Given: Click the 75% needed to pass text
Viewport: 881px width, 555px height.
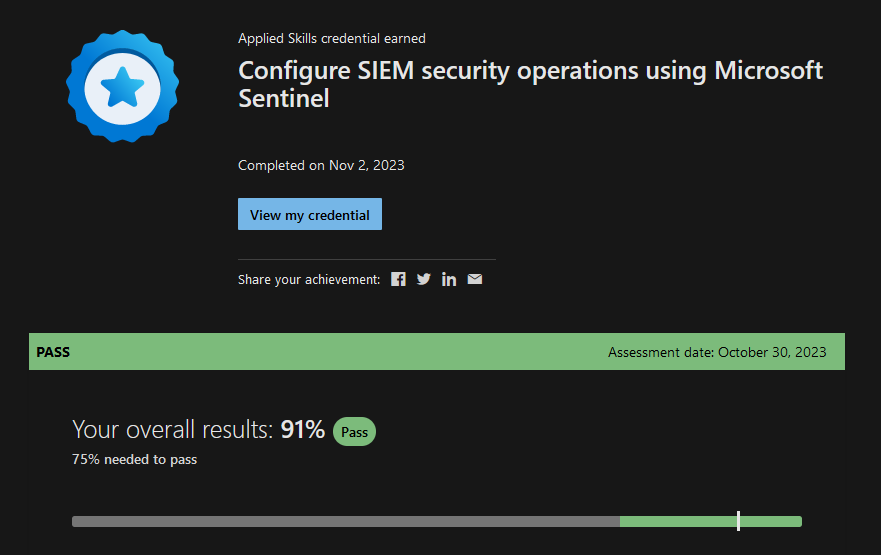Looking at the screenshot, I should pos(134,460).
